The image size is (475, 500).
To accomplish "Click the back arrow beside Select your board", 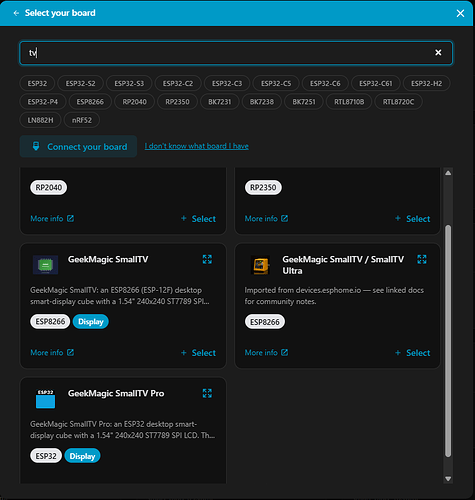I will tap(16, 13).
